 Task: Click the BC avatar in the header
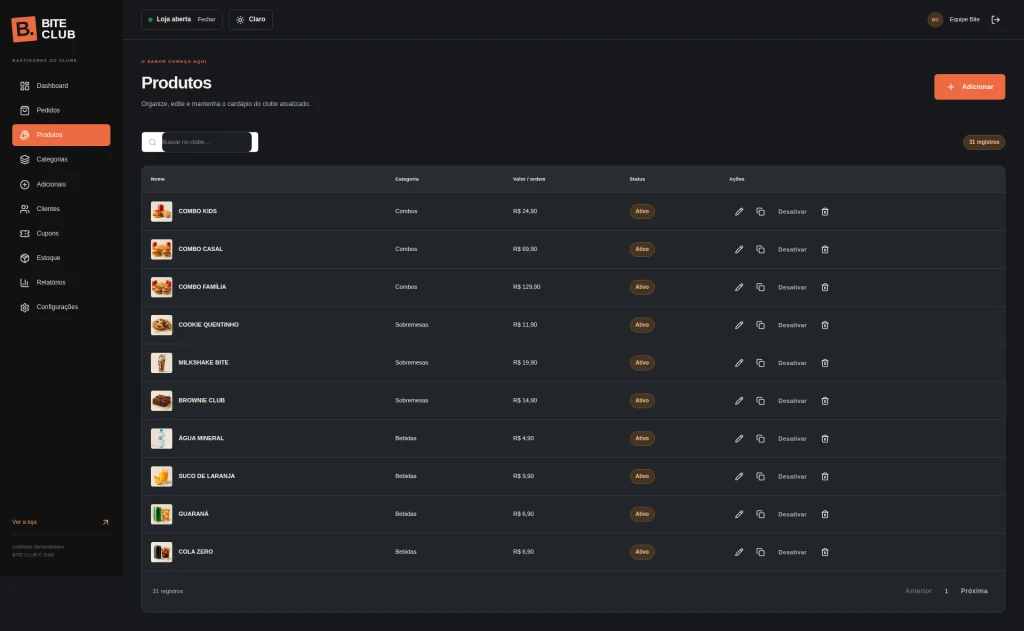[x=935, y=20]
